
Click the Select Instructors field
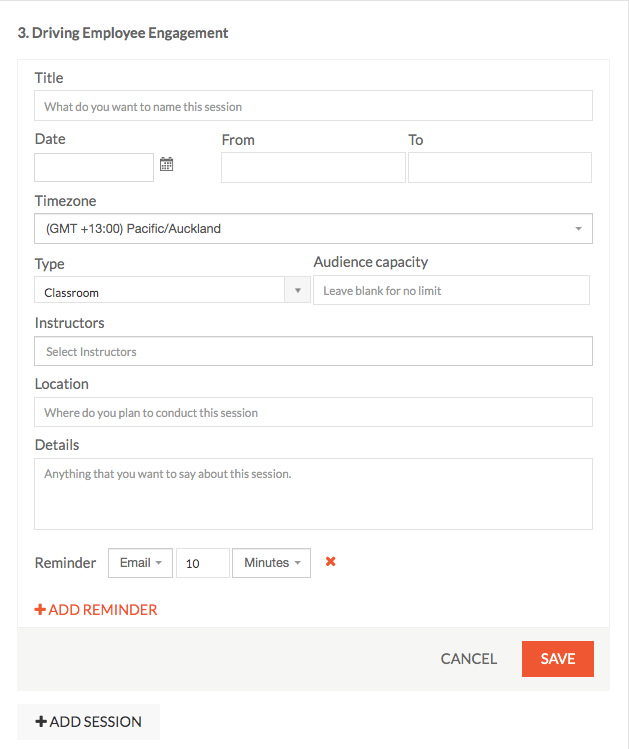(x=313, y=351)
